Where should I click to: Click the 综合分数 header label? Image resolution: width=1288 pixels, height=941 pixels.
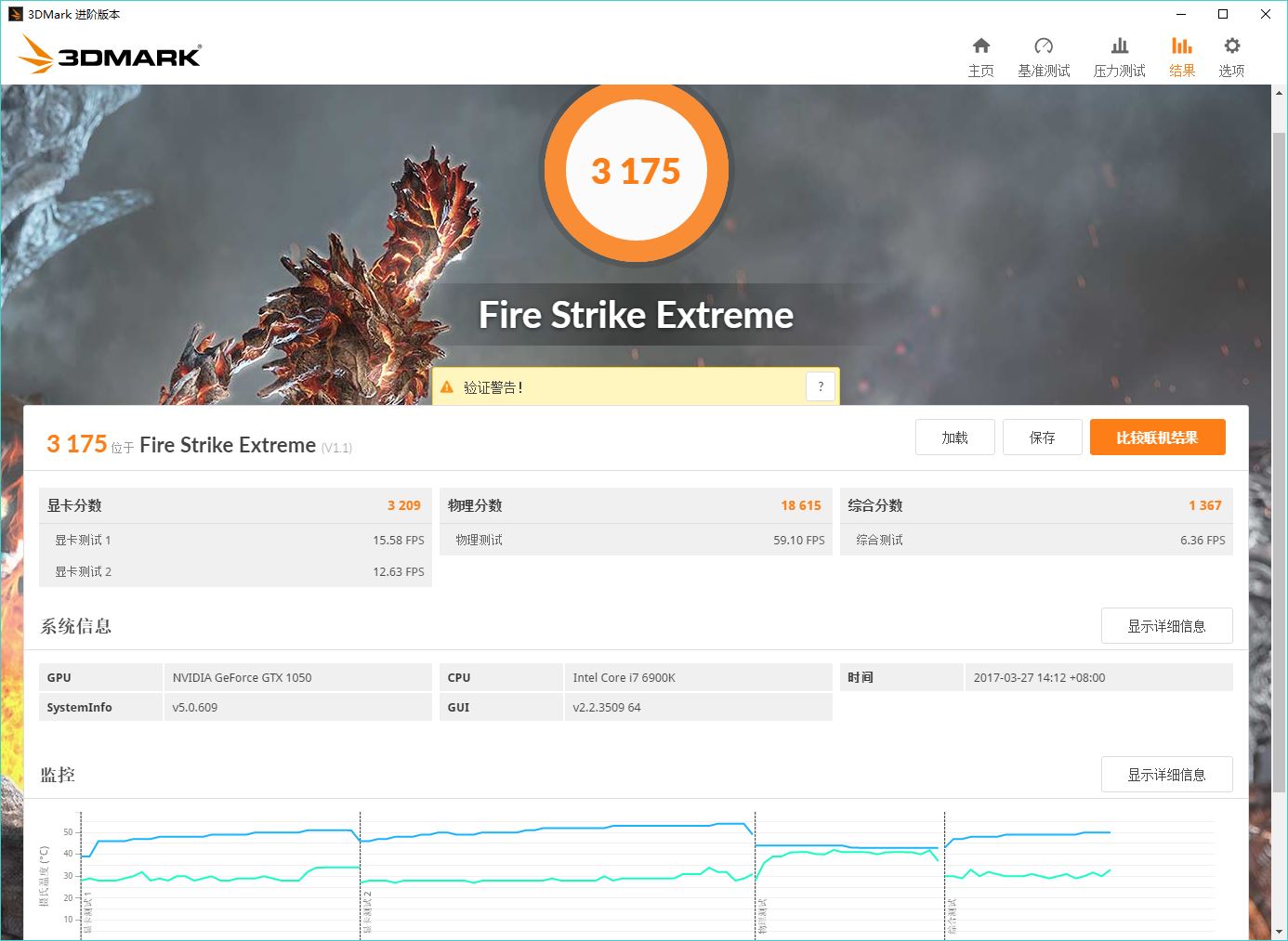tap(875, 505)
